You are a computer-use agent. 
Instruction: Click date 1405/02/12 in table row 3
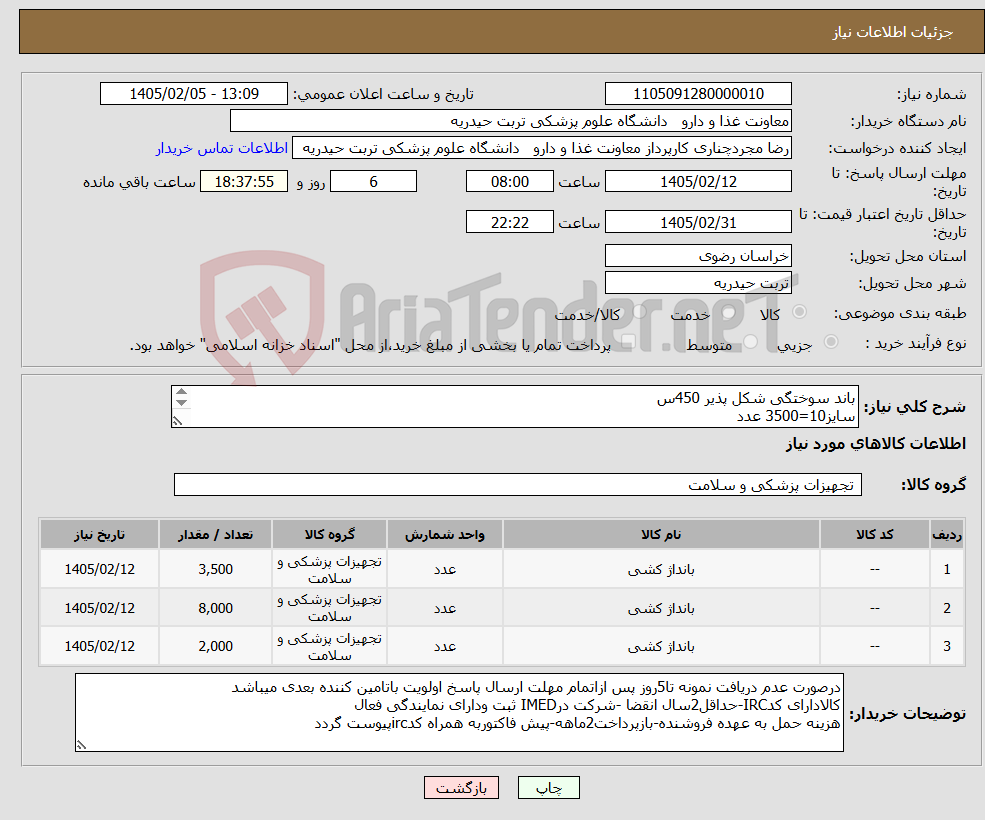[99, 646]
